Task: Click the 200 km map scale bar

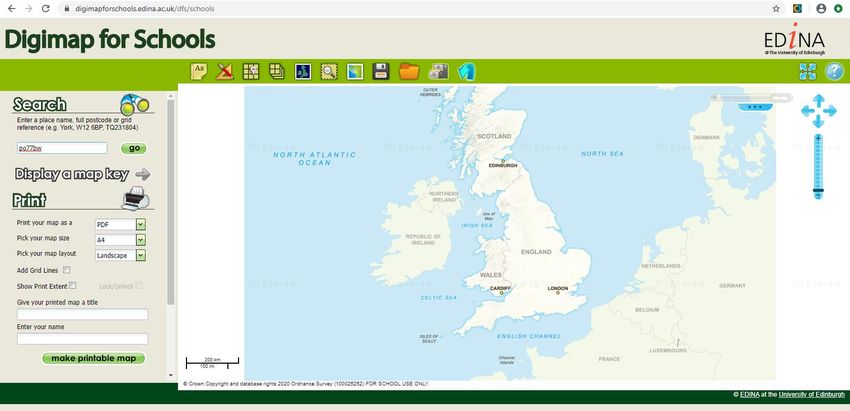Action: (x=212, y=361)
